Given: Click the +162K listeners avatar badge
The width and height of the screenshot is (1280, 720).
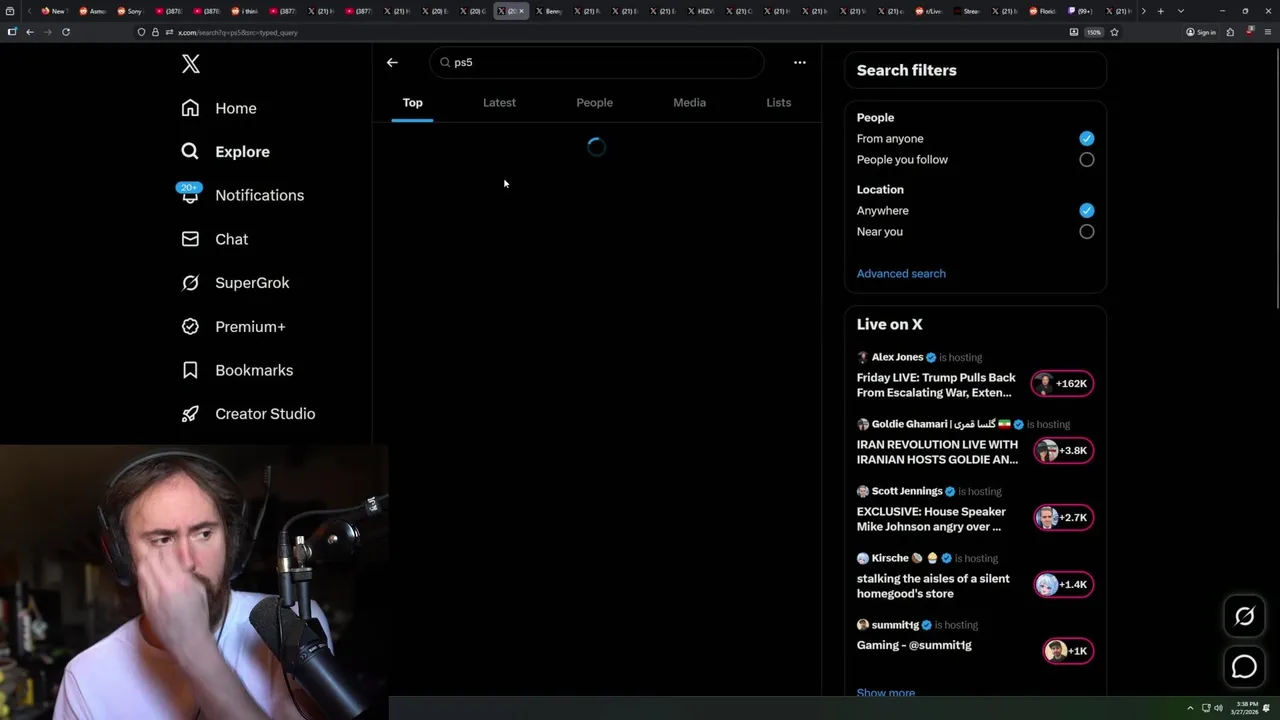Looking at the screenshot, I should (1062, 383).
